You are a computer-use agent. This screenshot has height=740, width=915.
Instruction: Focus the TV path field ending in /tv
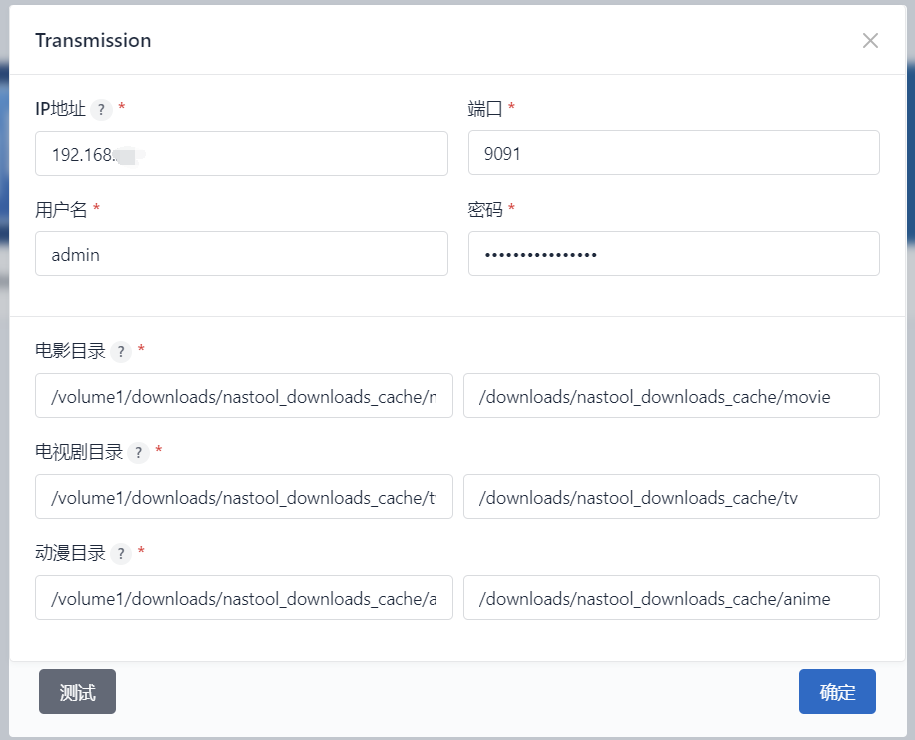671,497
